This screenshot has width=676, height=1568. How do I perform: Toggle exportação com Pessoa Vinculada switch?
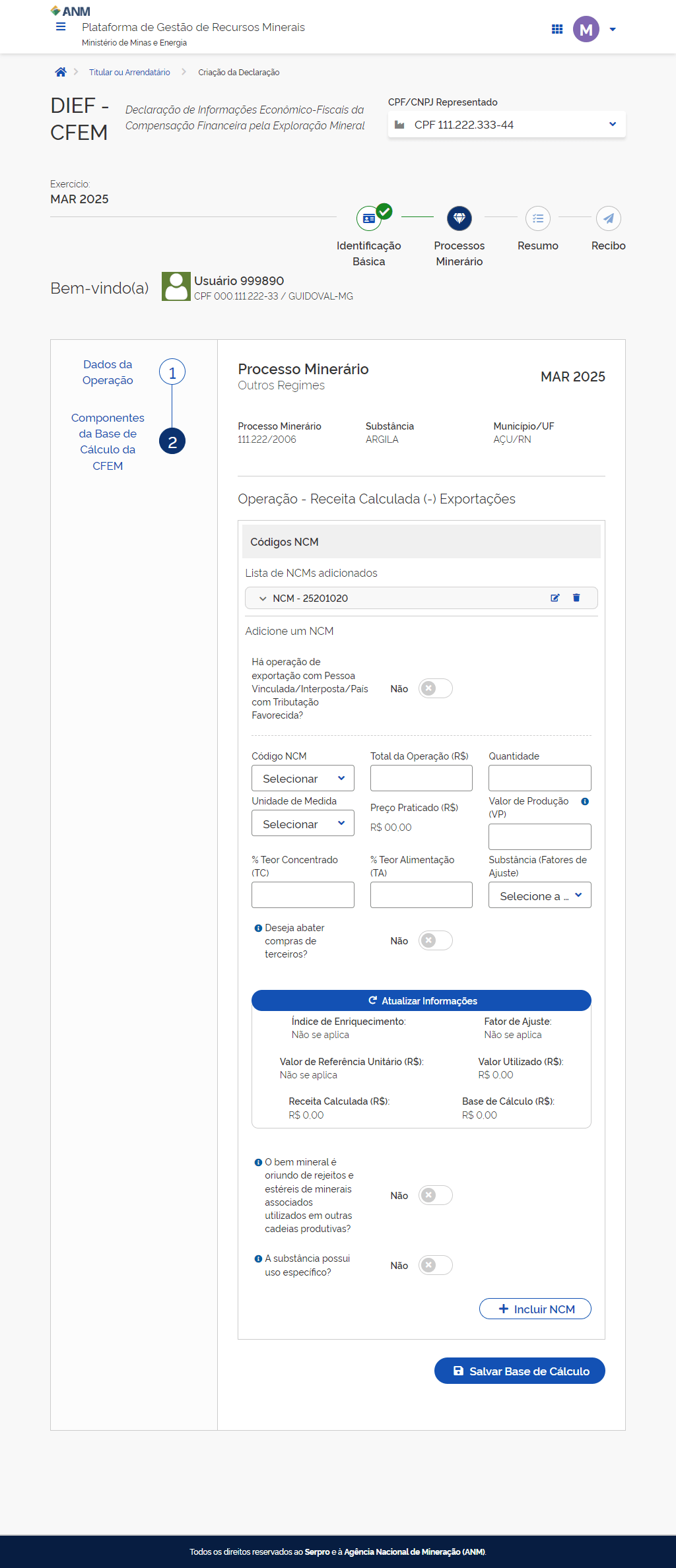coord(435,688)
